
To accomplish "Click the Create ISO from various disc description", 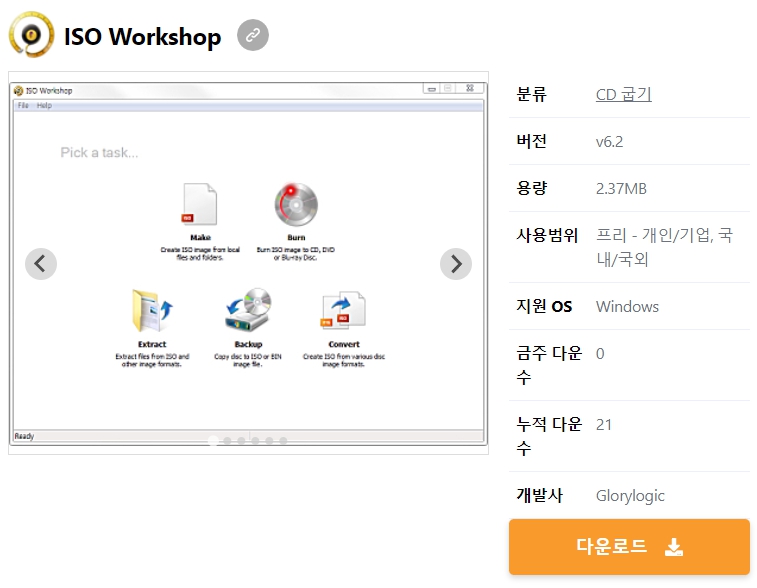I will pyautogui.click(x=344, y=360).
